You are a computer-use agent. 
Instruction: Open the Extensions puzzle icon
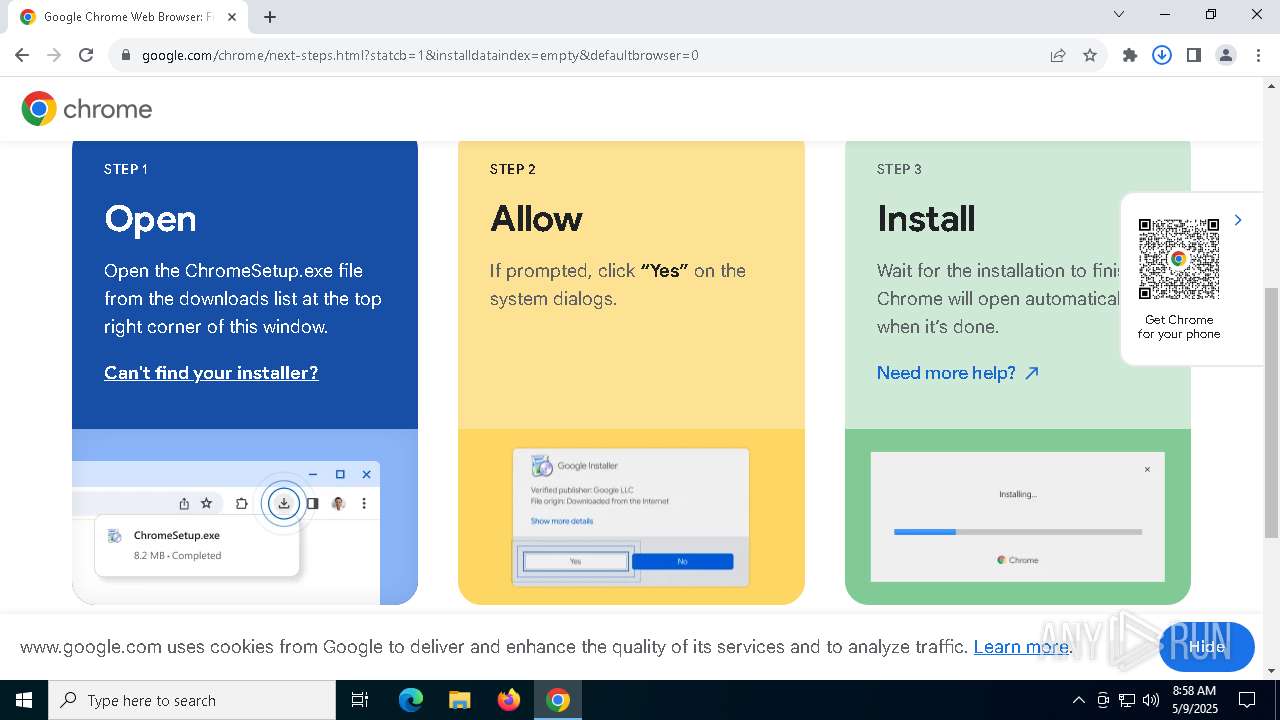click(x=1130, y=55)
